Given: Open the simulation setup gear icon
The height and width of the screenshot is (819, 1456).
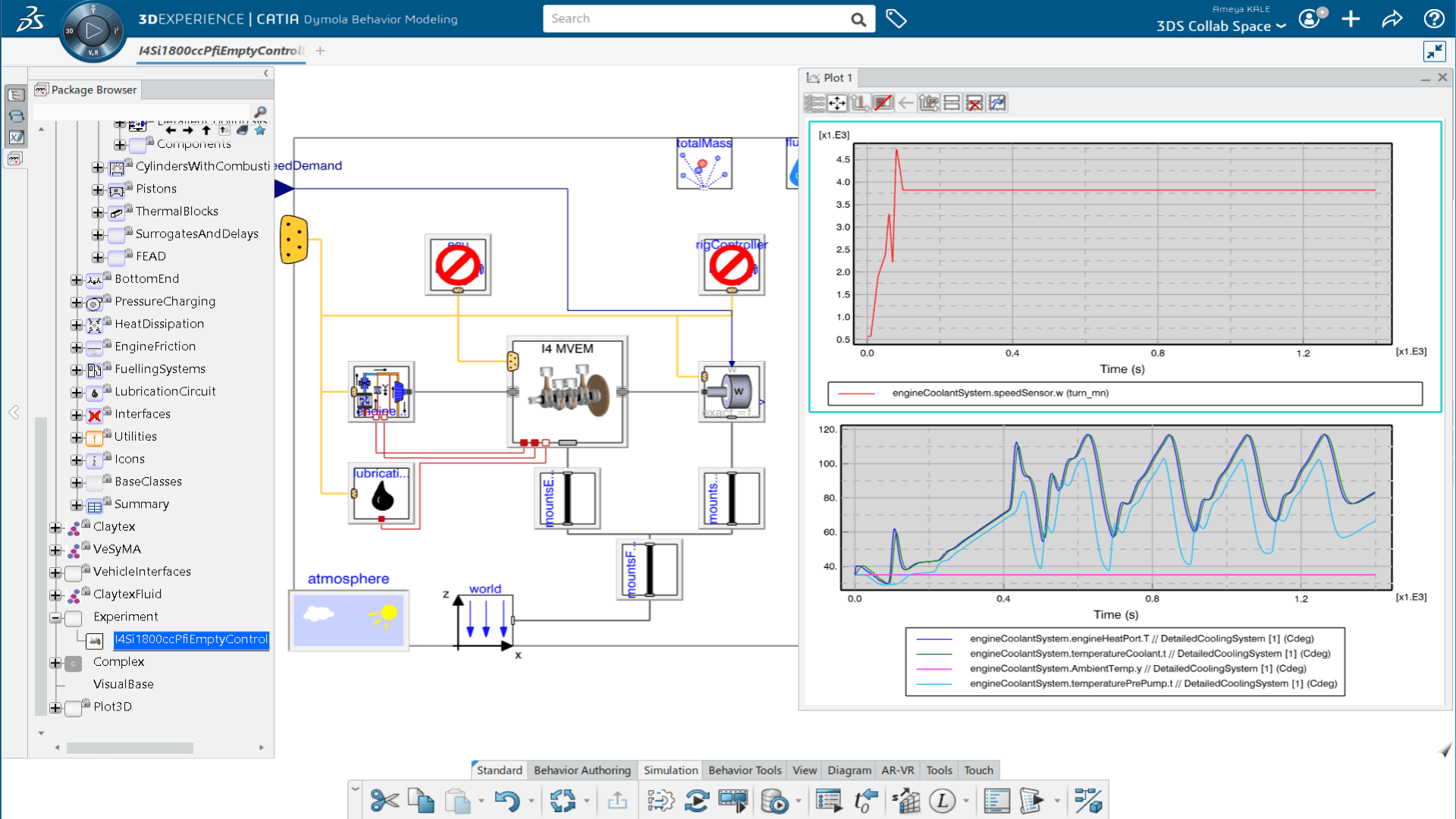Looking at the screenshot, I should 661,800.
